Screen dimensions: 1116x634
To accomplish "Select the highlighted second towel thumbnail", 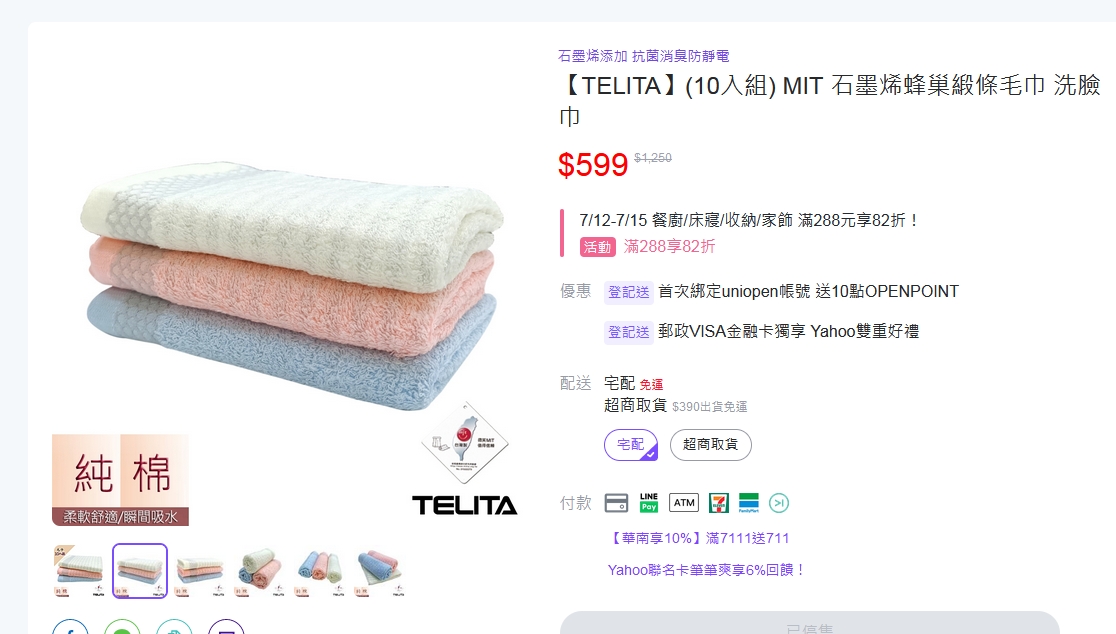I will 140,571.
